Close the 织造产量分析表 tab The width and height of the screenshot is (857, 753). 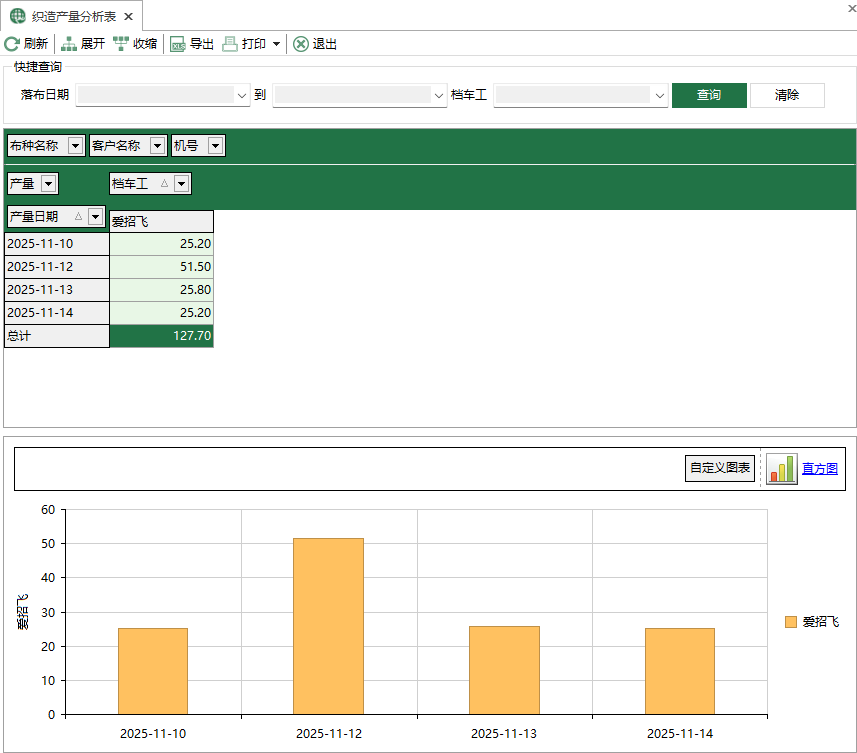pos(128,16)
